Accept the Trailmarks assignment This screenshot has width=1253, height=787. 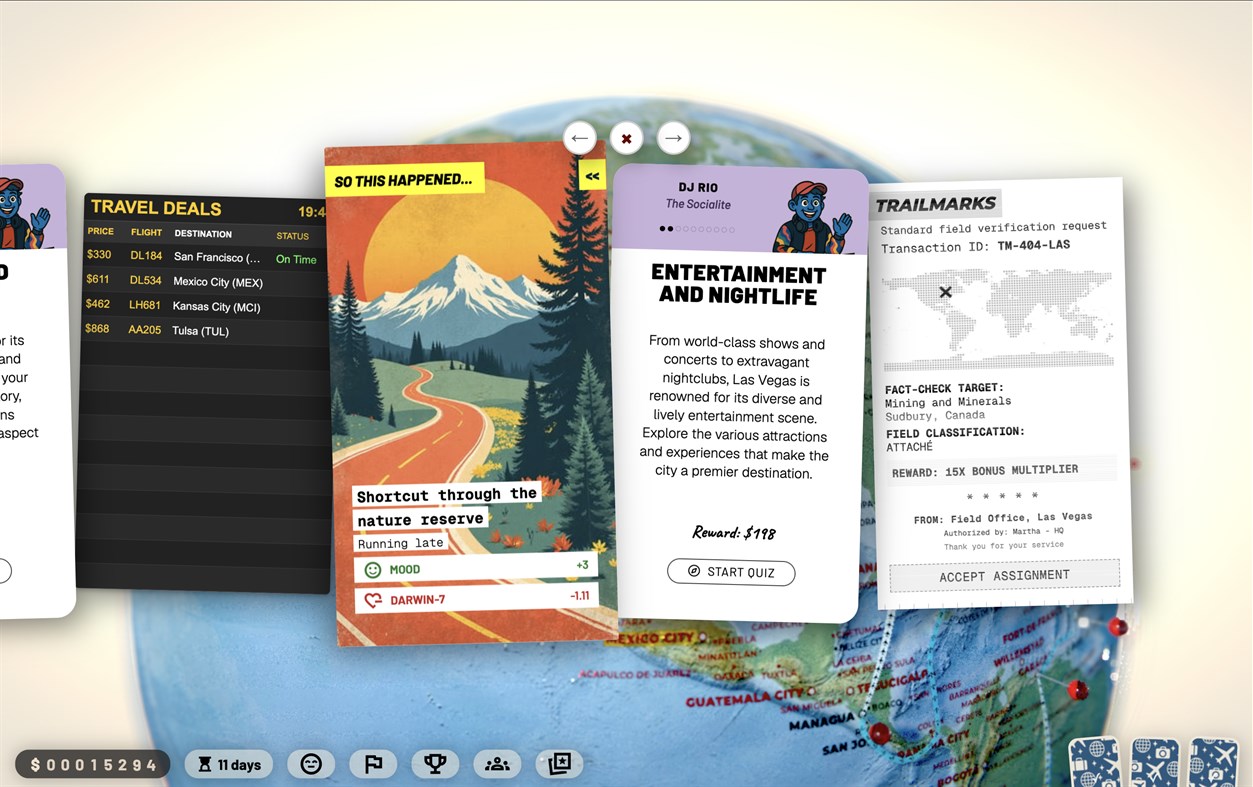(x=1004, y=576)
